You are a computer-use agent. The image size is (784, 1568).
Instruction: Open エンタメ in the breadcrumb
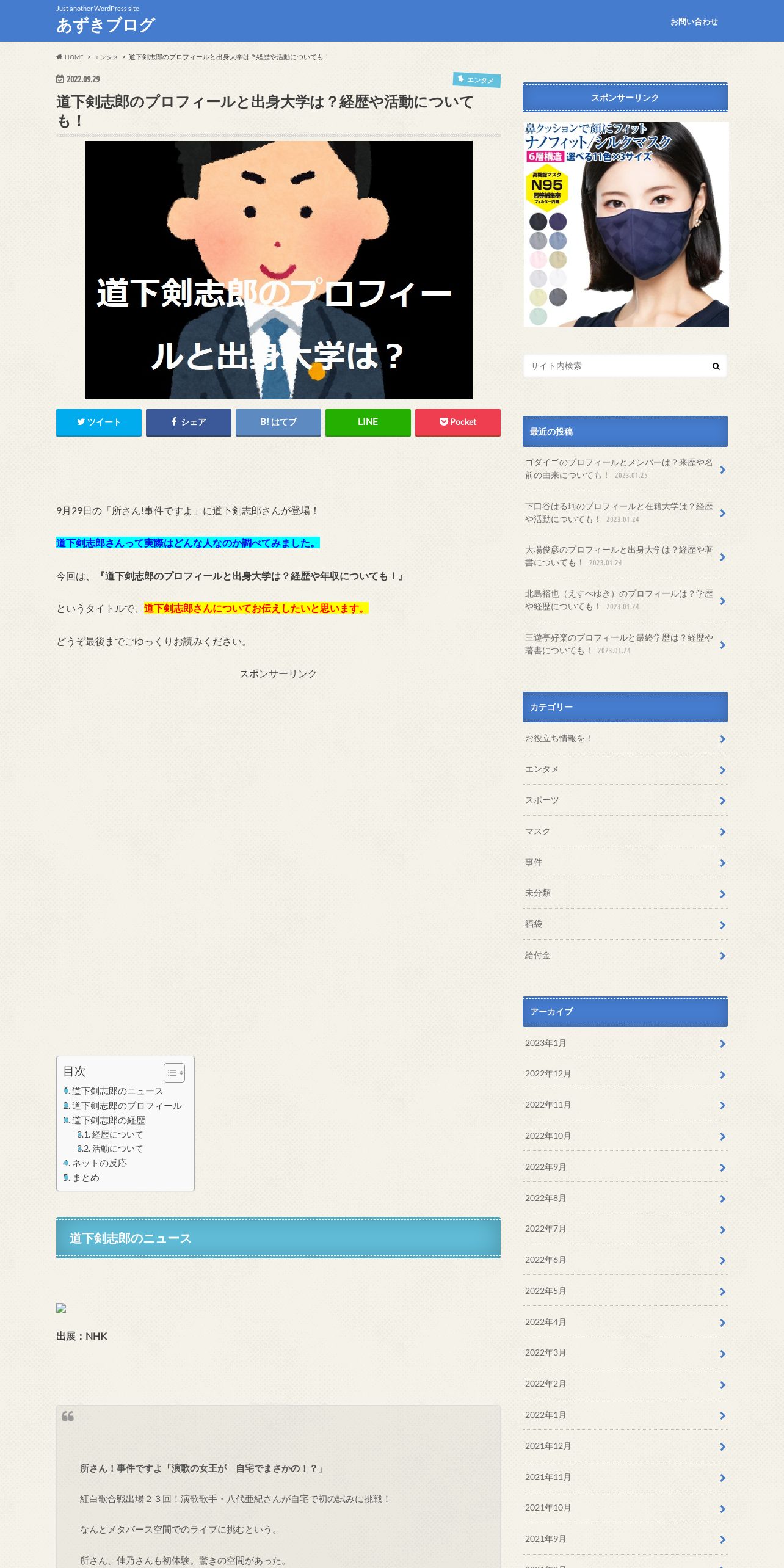[x=106, y=57]
